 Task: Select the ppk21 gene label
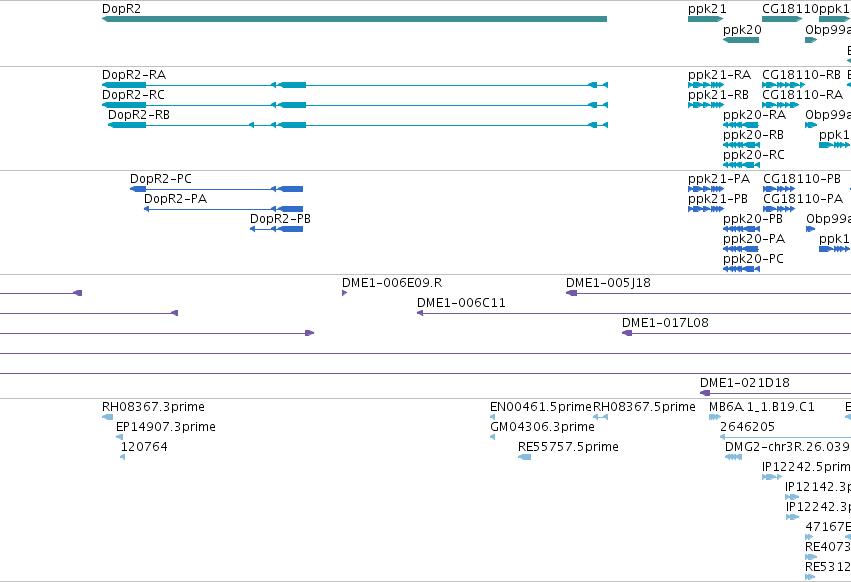(707, 9)
